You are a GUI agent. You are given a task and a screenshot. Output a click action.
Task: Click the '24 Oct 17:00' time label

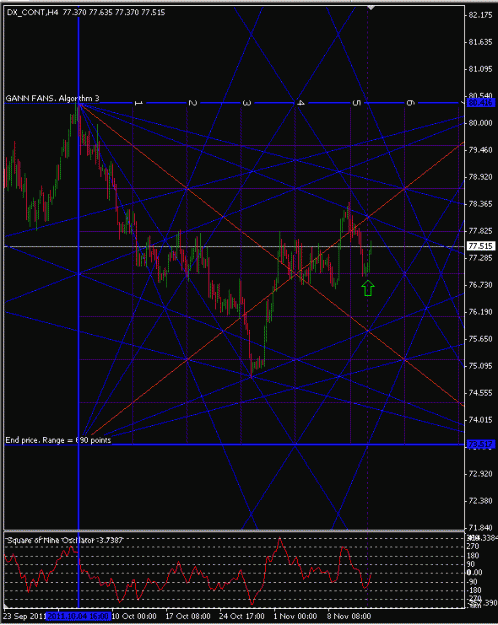242,616
